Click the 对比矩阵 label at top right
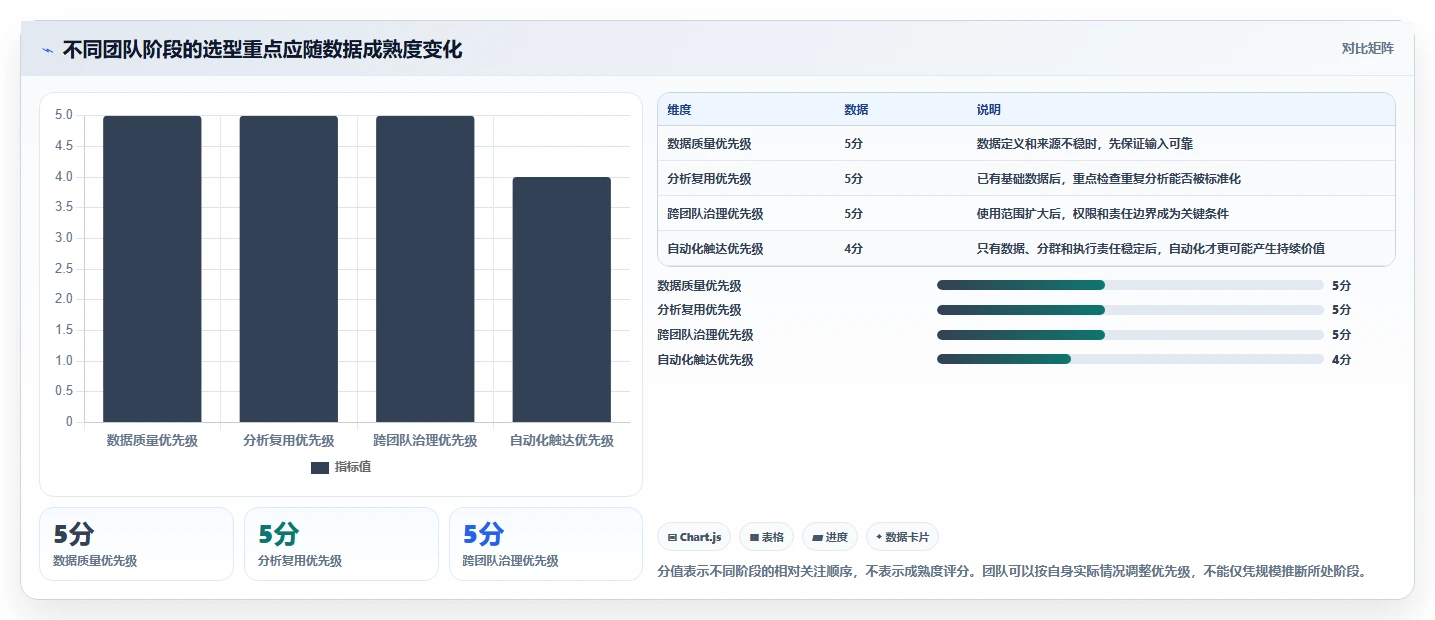Screen dimensions: 1435x620 click(x=1367, y=48)
